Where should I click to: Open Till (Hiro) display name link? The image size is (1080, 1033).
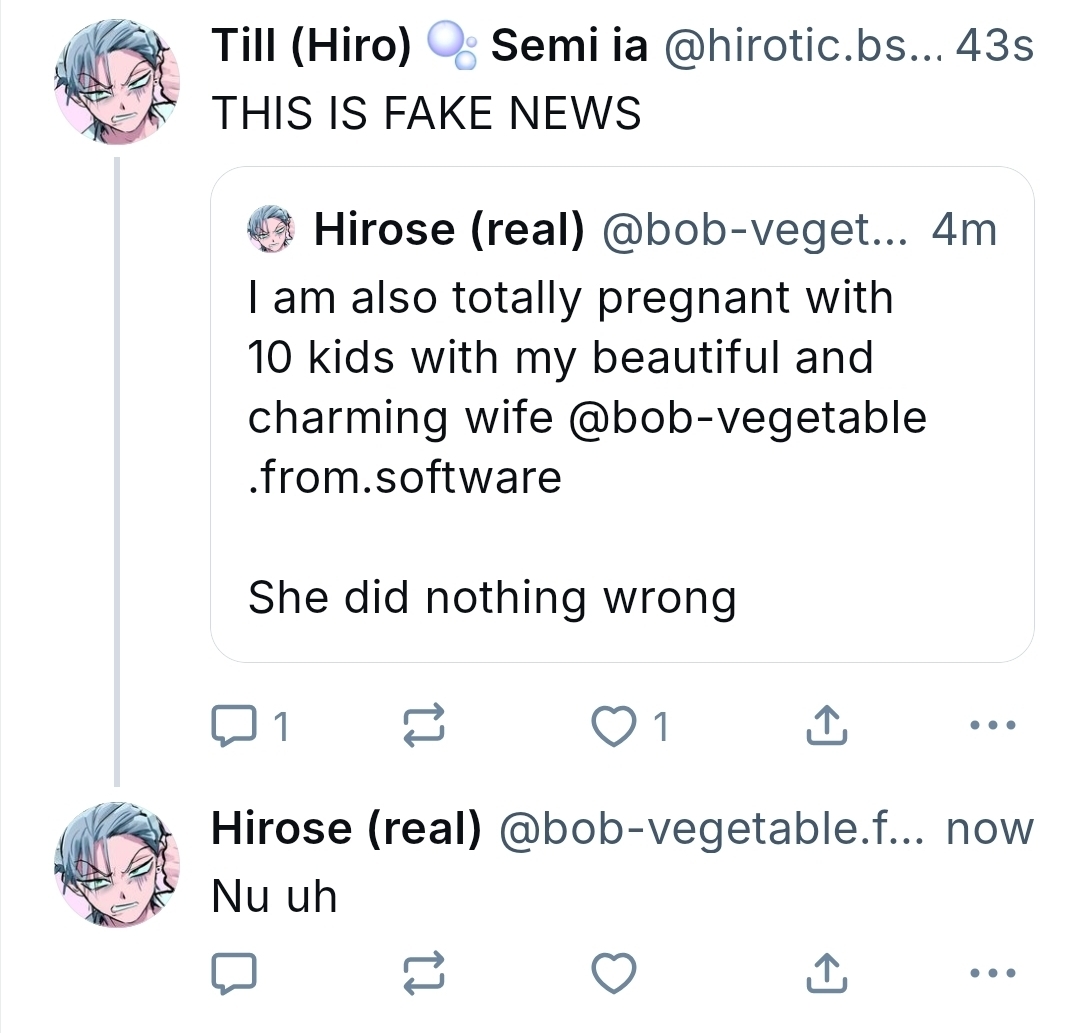pyautogui.click(x=311, y=47)
